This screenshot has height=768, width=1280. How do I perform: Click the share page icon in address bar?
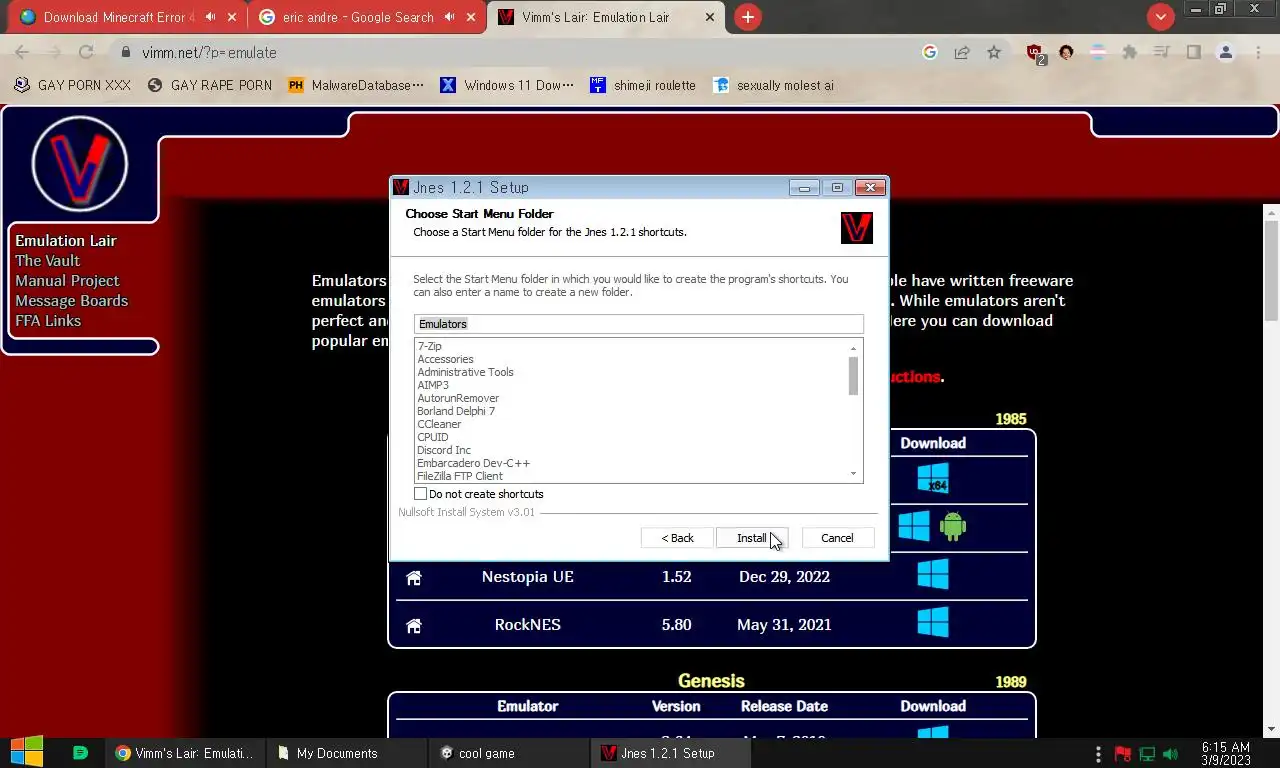(x=961, y=52)
